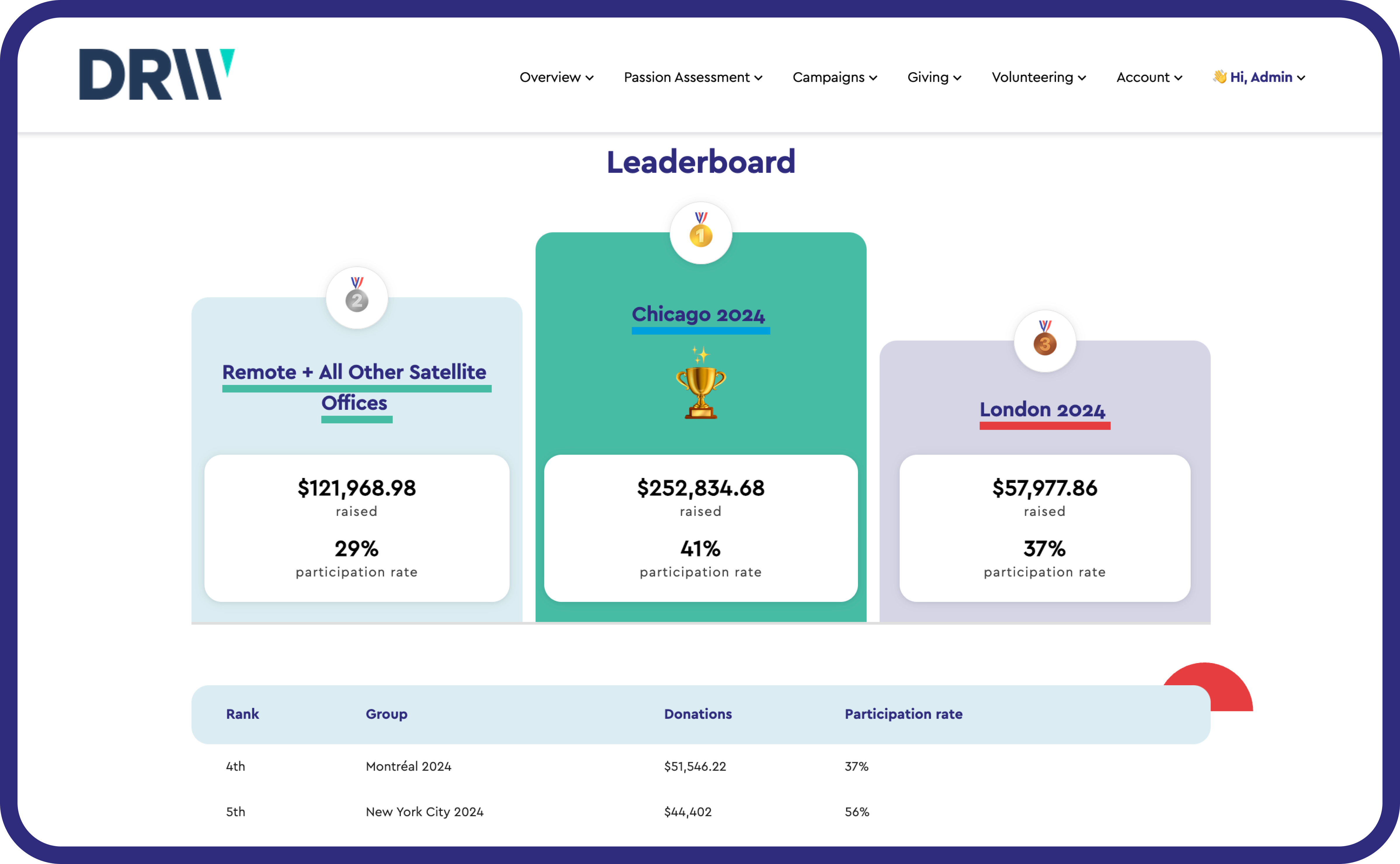Expand the Overview dropdown
The image size is (1400, 864).
(556, 77)
